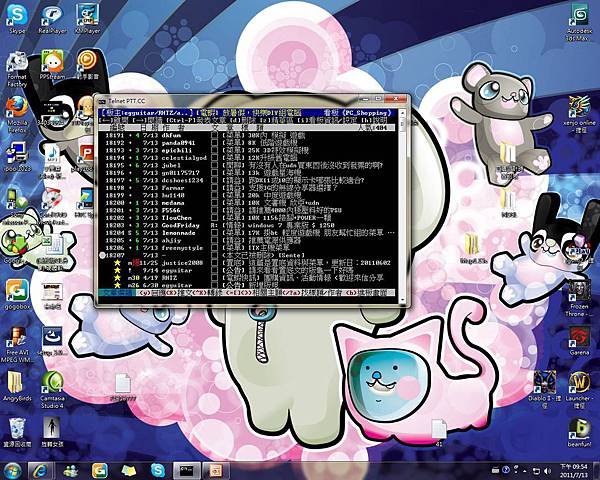The image size is (600, 480).
Task: Open the PowerPoint file icon on the desktop
Action: [86, 157]
